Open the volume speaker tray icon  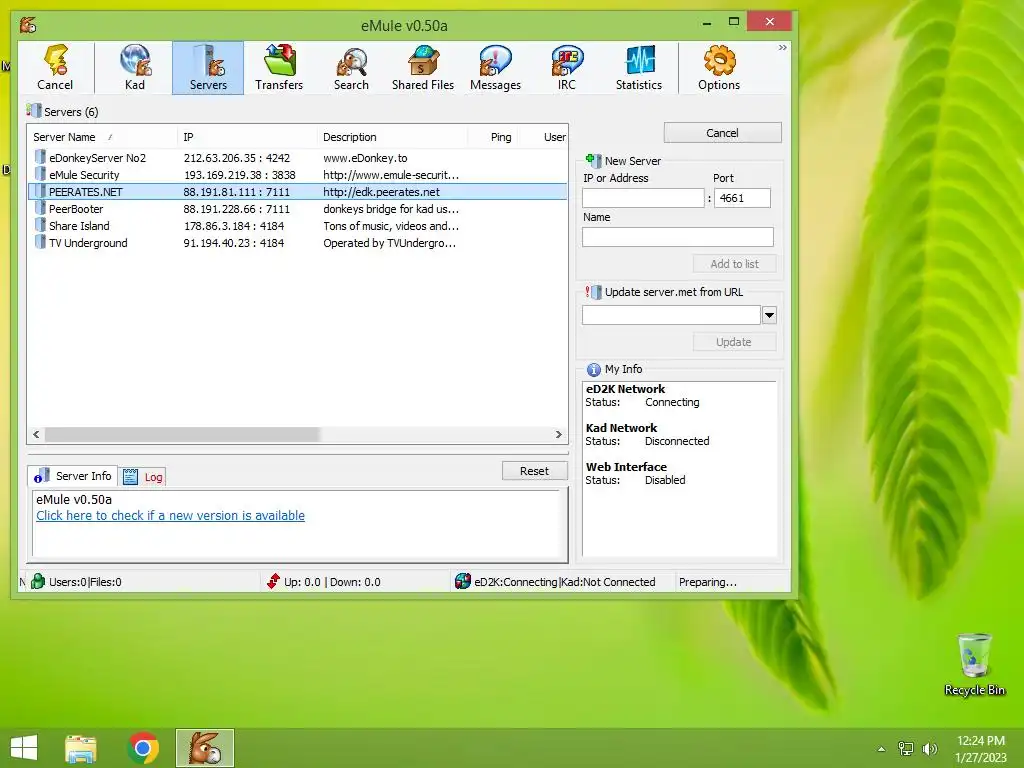pyautogui.click(x=929, y=748)
